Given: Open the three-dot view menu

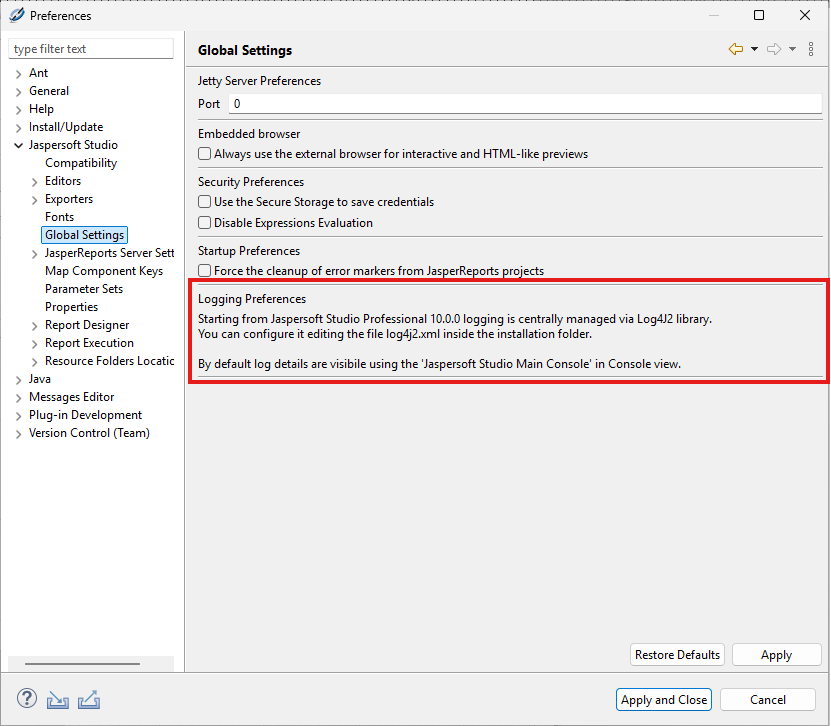Looking at the screenshot, I should pyautogui.click(x=811, y=49).
